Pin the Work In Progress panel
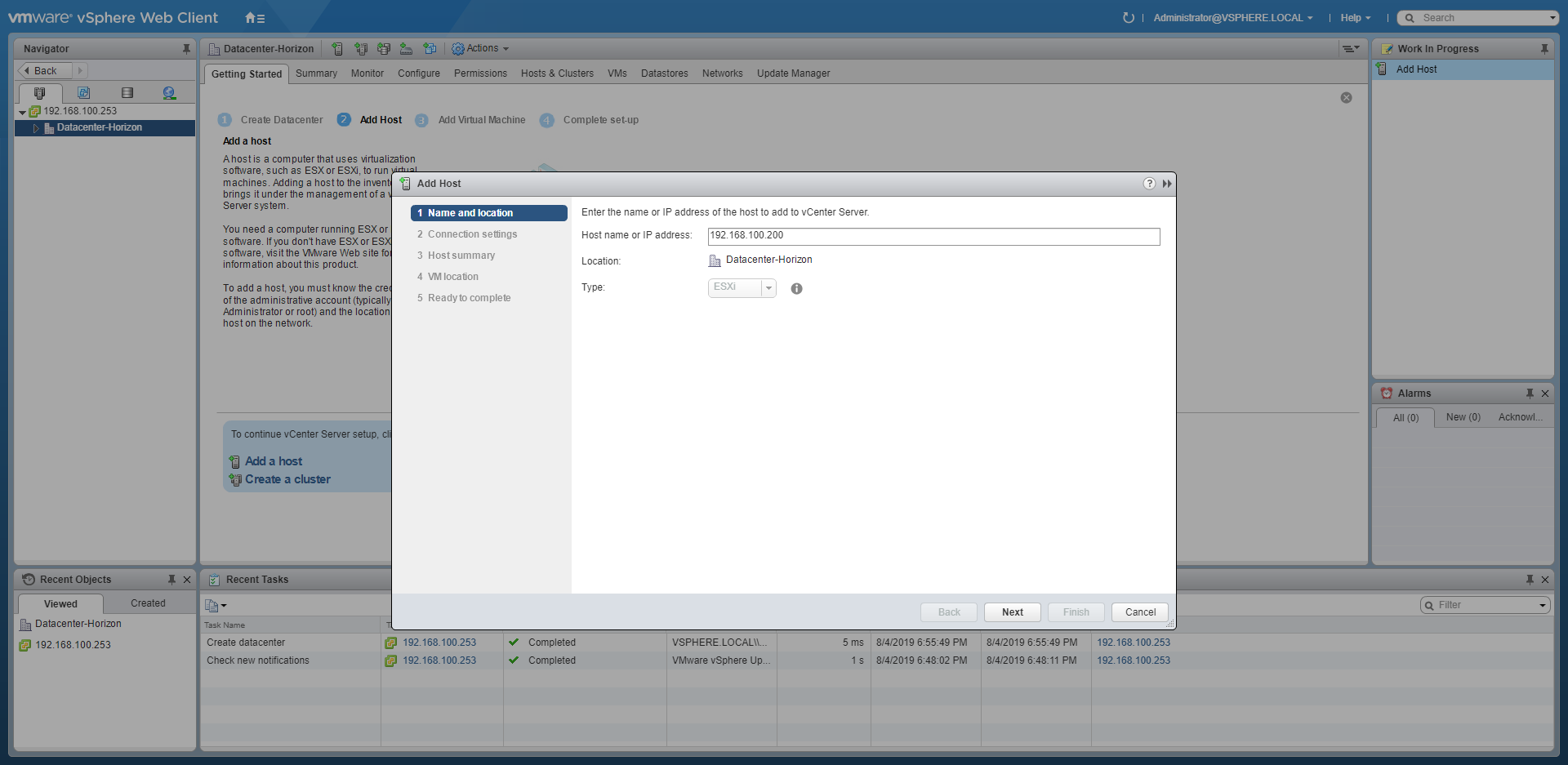 (x=1544, y=49)
